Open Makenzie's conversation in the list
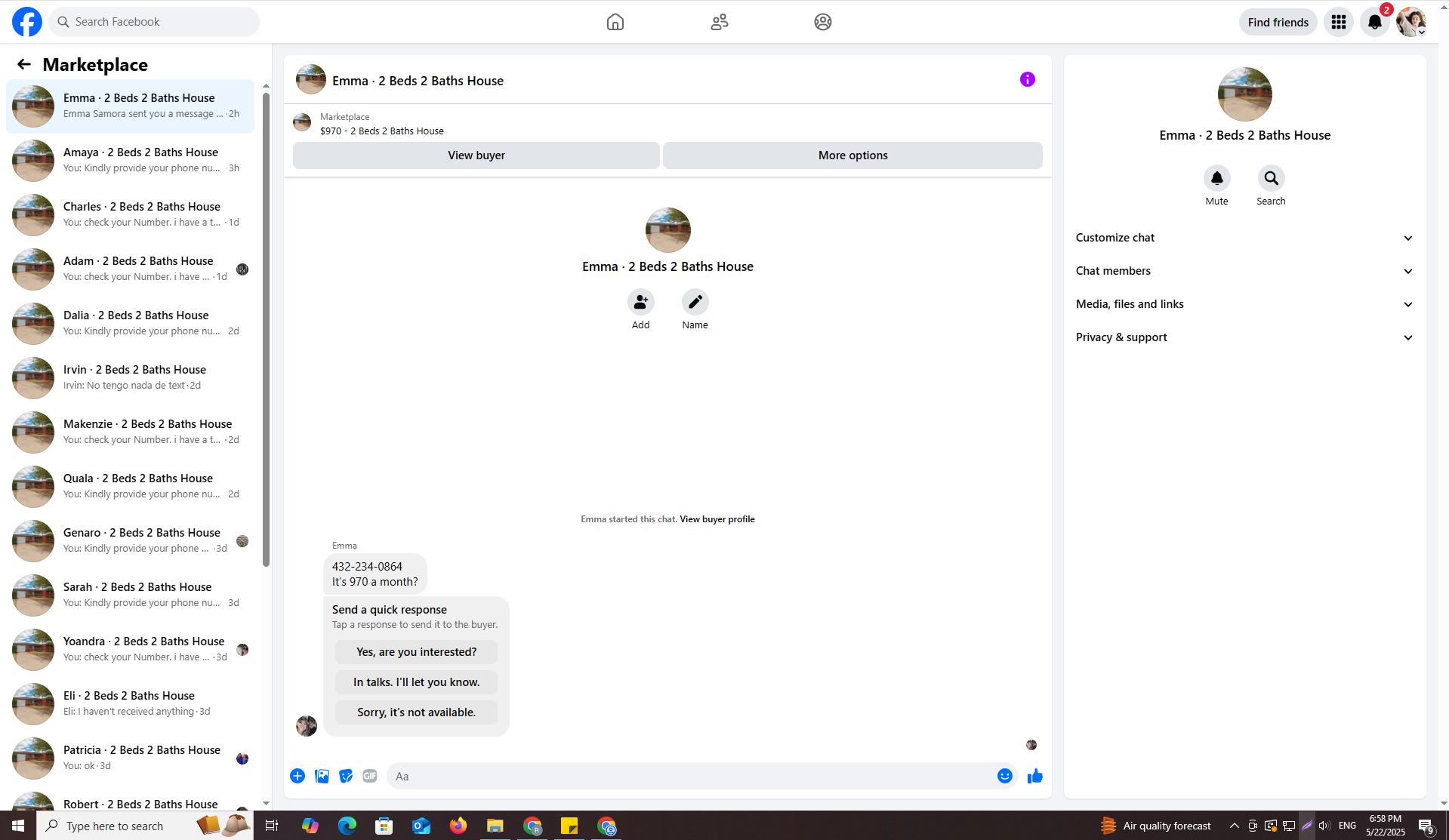1449x840 pixels. tap(131, 432)
